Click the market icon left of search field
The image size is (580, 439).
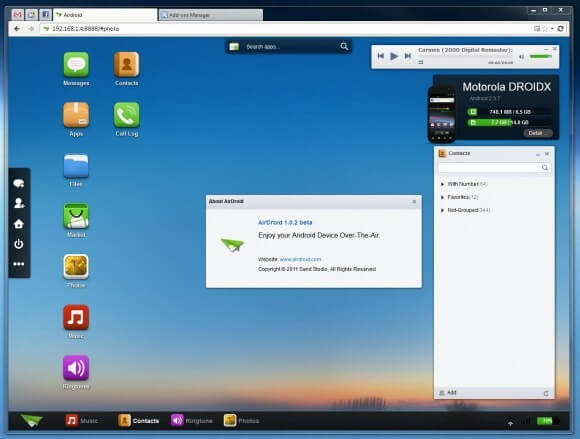coord(234,47)
